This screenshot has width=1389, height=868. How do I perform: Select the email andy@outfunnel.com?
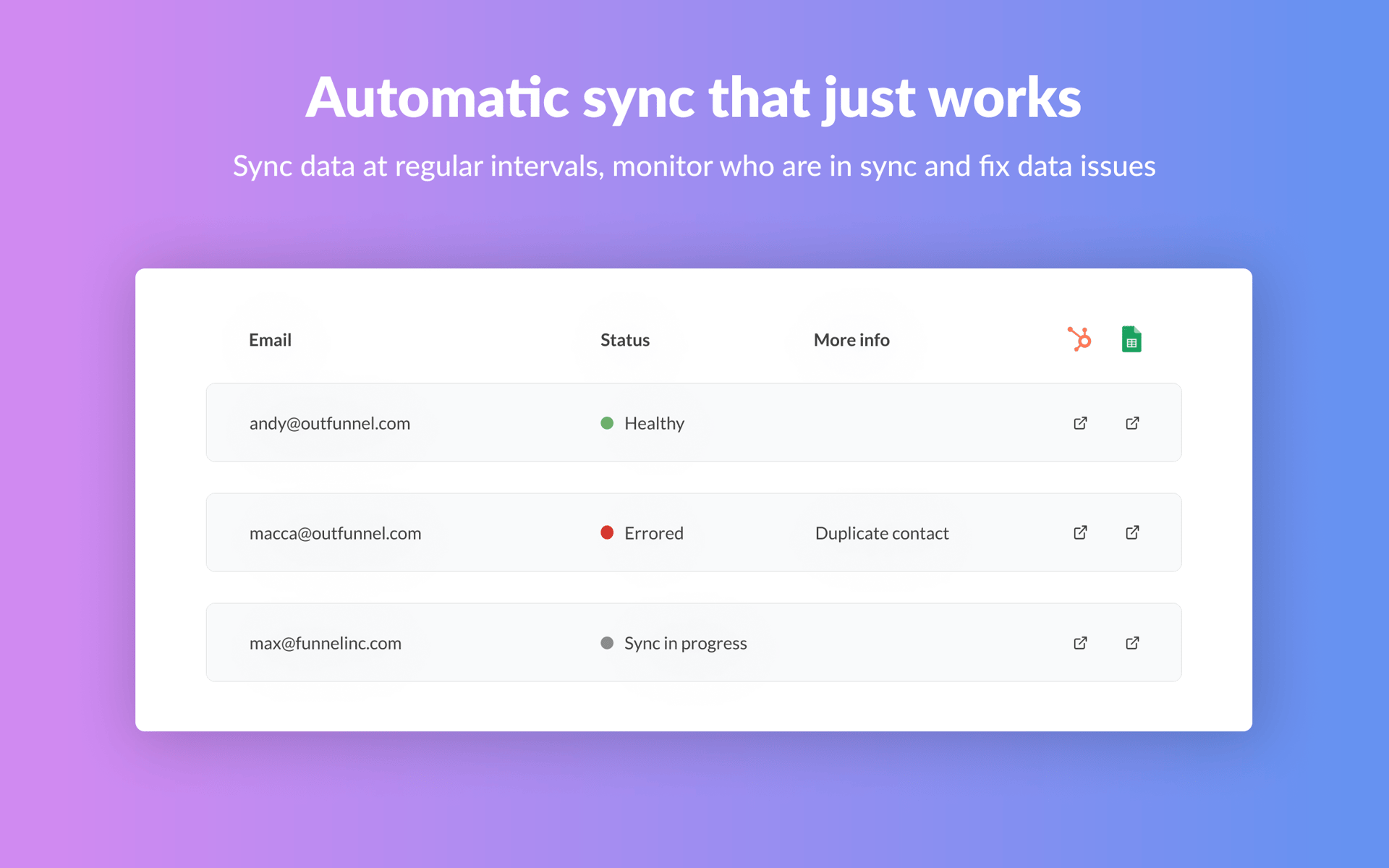pos(329,423)
